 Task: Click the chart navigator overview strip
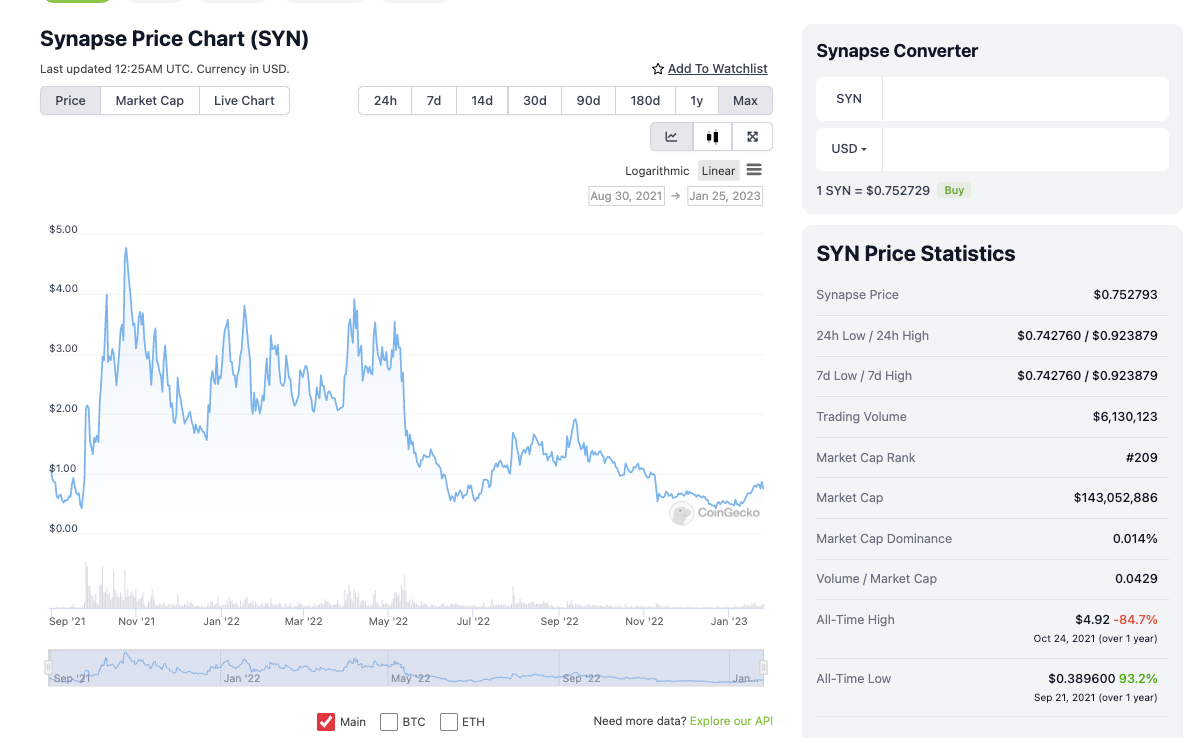pyautogui.click(x=406, y=667)
